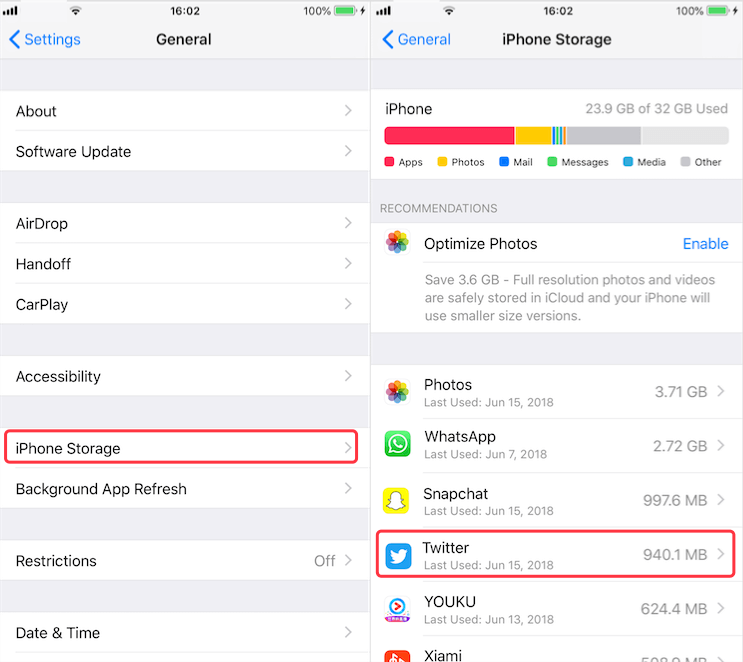The height and width of the screenshot is (662, 743).
Task: Tap the Snapchat ghost icon
Action: point(396,500)
